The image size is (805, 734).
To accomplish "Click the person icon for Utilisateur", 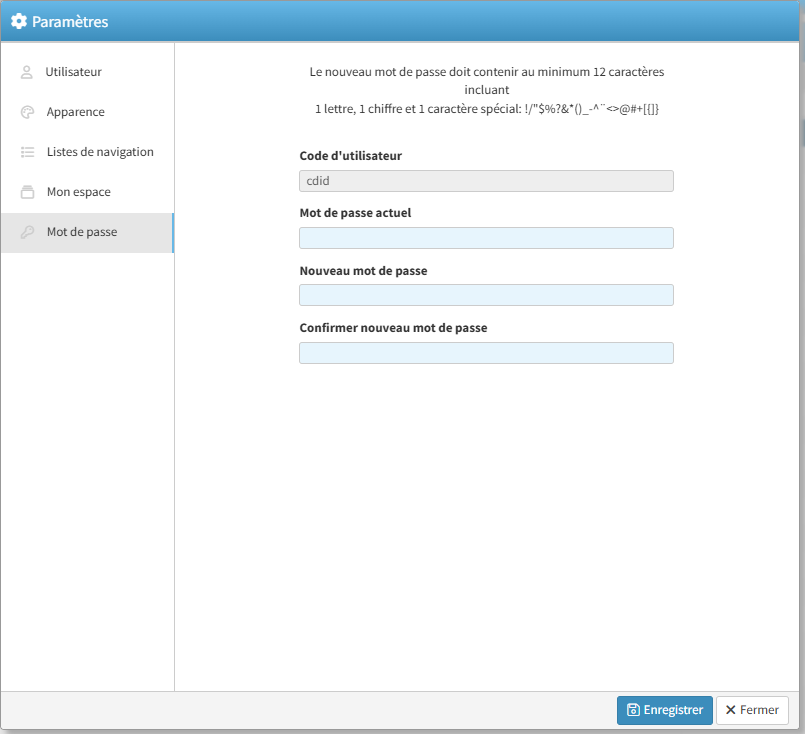I will tap(27, 72).
